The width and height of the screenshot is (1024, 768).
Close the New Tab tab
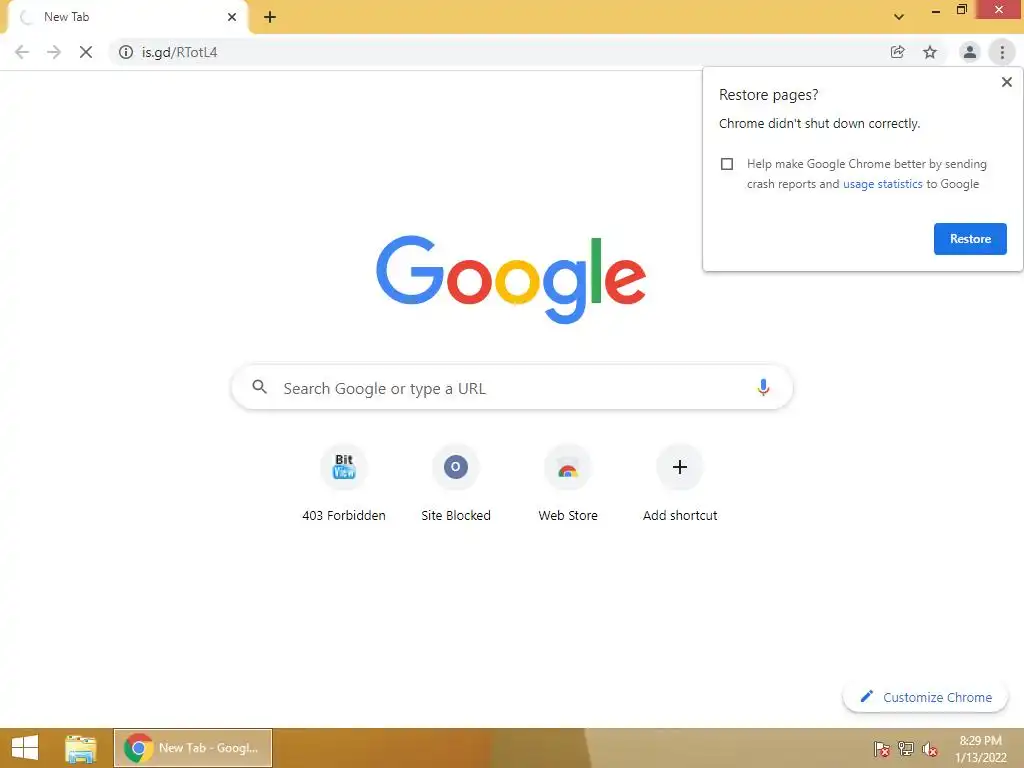(232, 17)
